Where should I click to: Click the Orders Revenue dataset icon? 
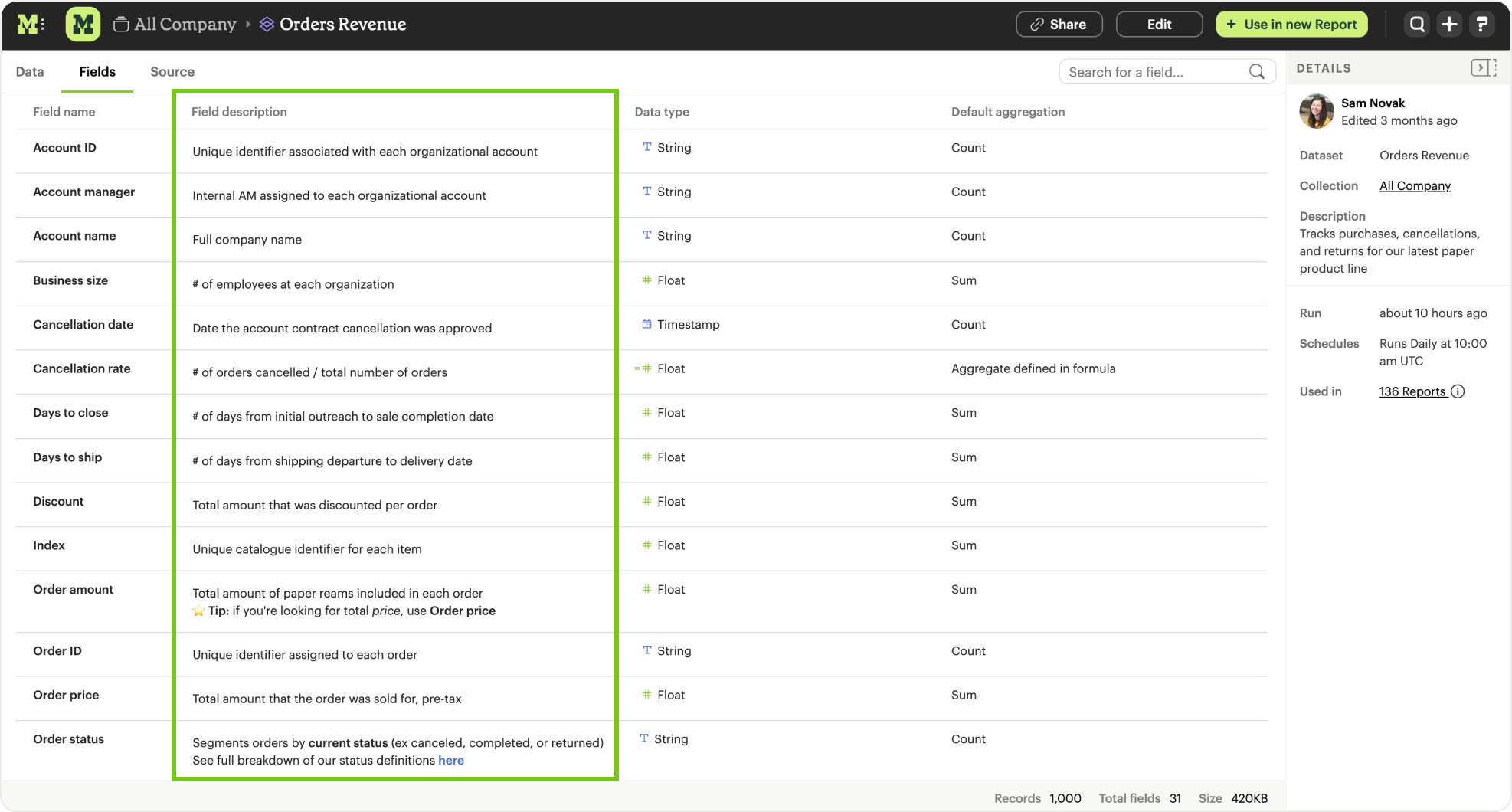click(267, 25)
